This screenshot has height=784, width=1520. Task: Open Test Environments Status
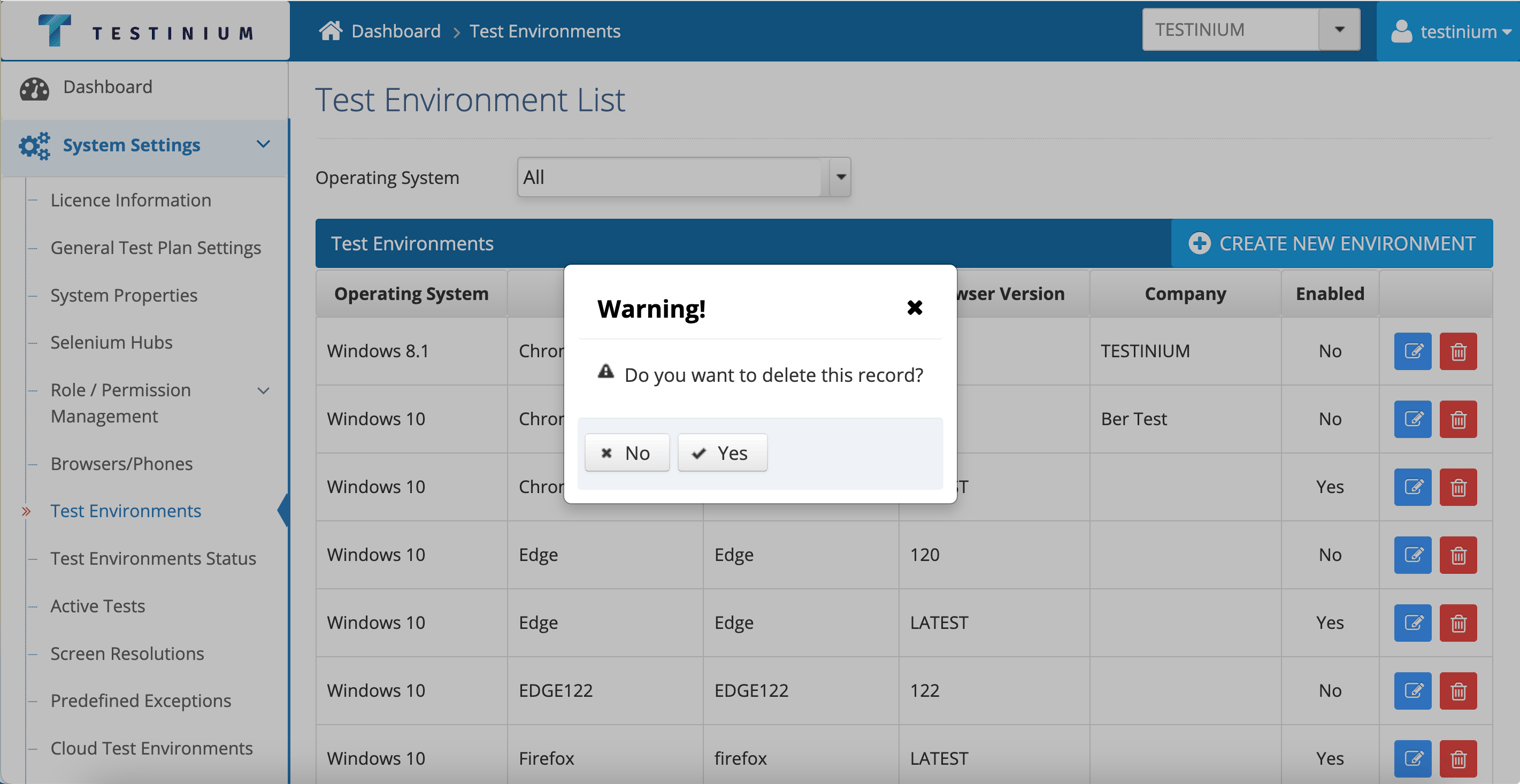[154, 559]
